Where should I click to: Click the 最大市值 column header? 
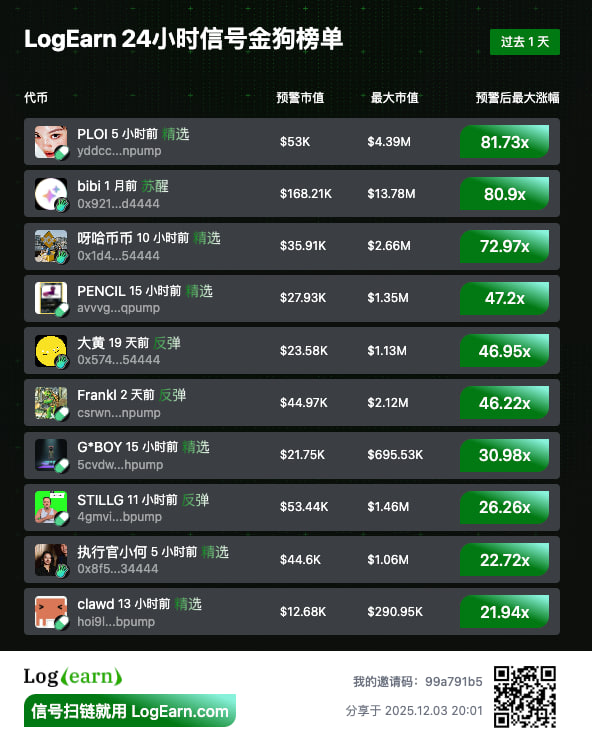click(x=395, y=98)
